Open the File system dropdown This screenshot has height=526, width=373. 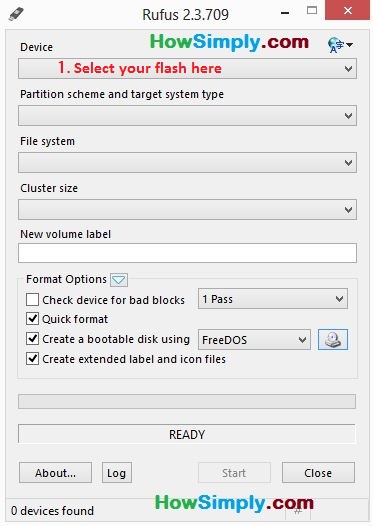click(x=187, y=163)
